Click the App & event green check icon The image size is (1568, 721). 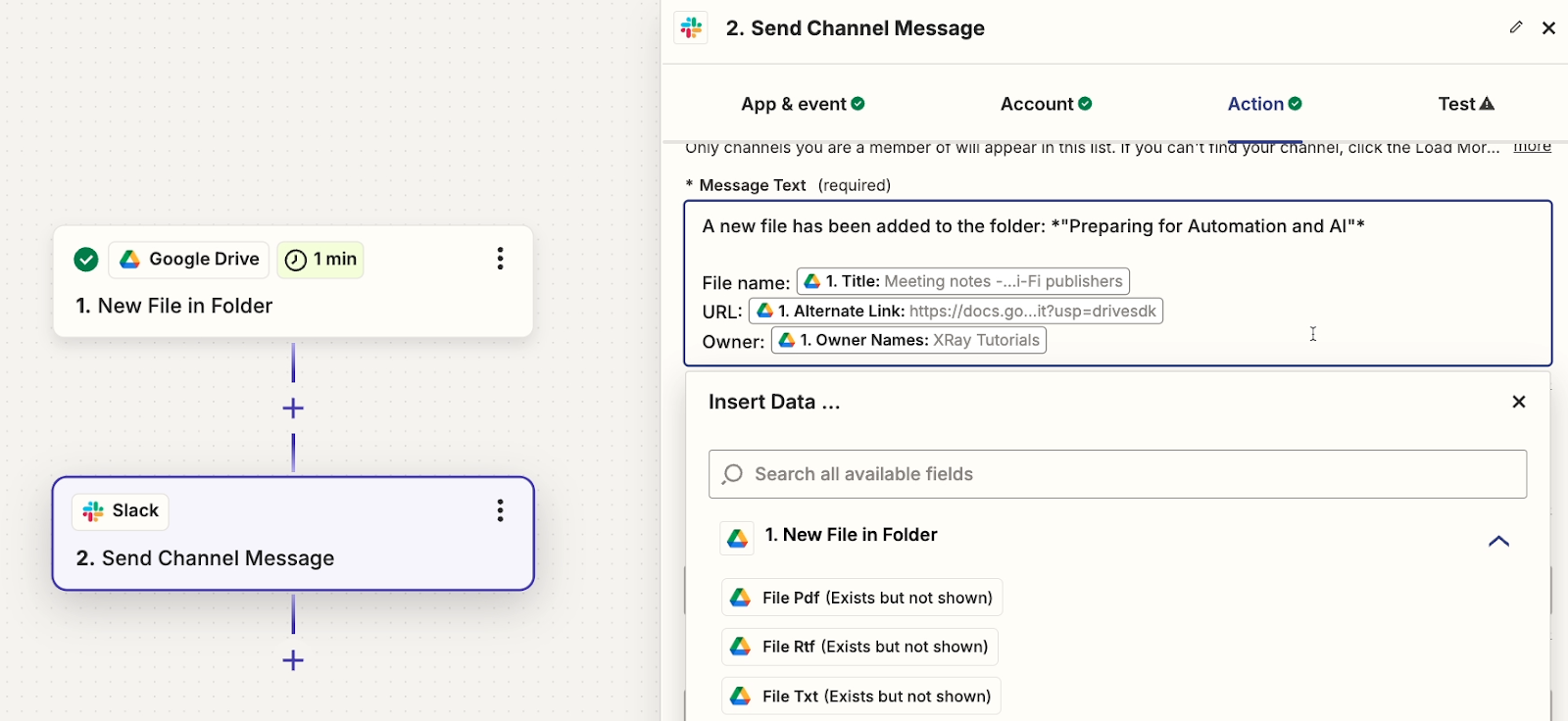coord(857,104)
